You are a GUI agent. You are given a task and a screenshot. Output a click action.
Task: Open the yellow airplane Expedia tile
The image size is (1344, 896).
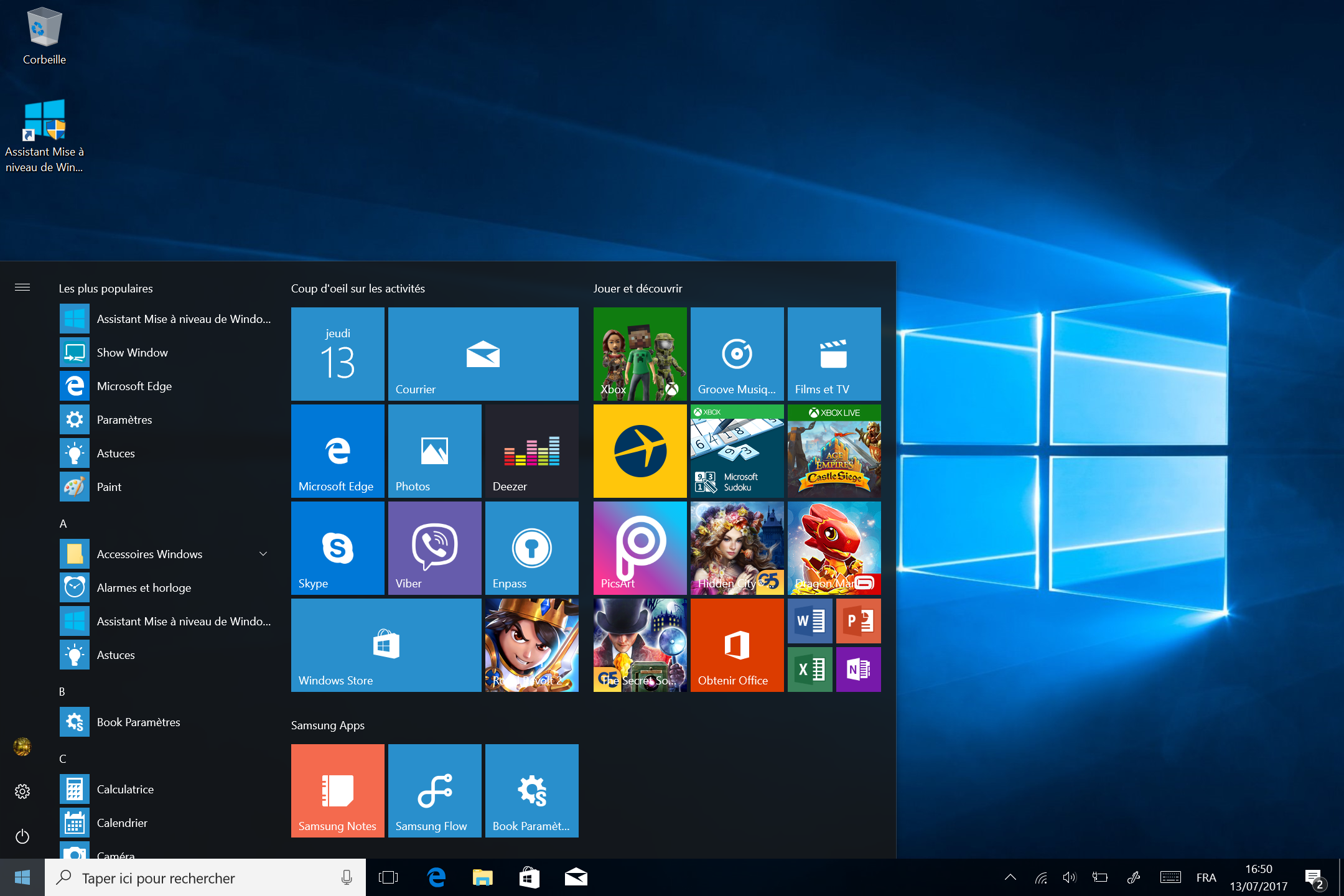pyautogui.click(x=640, y=450)
